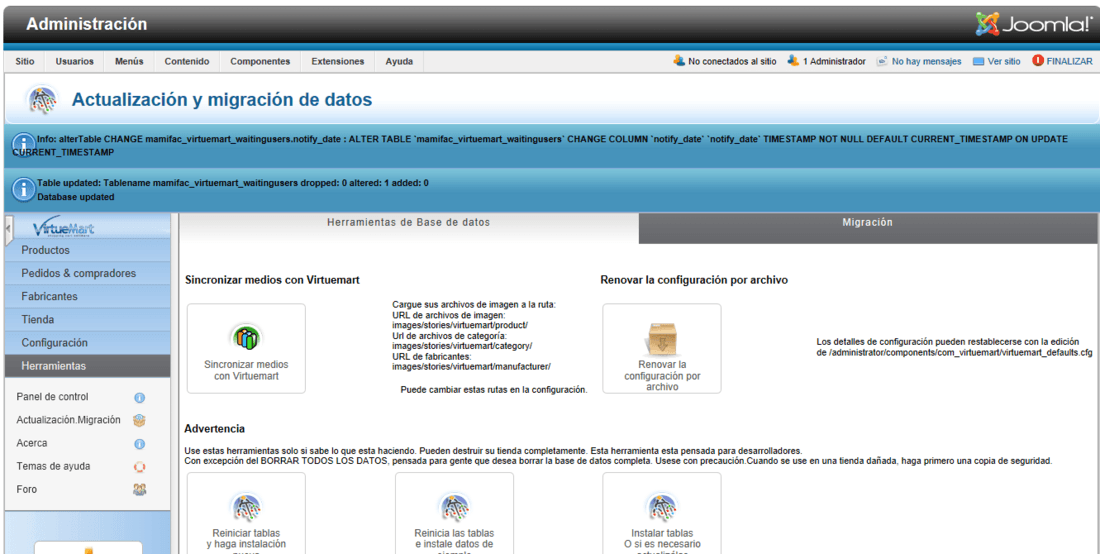Click 'Puede cambiar estas rutas en la configuración.' text

coord(494,389)
